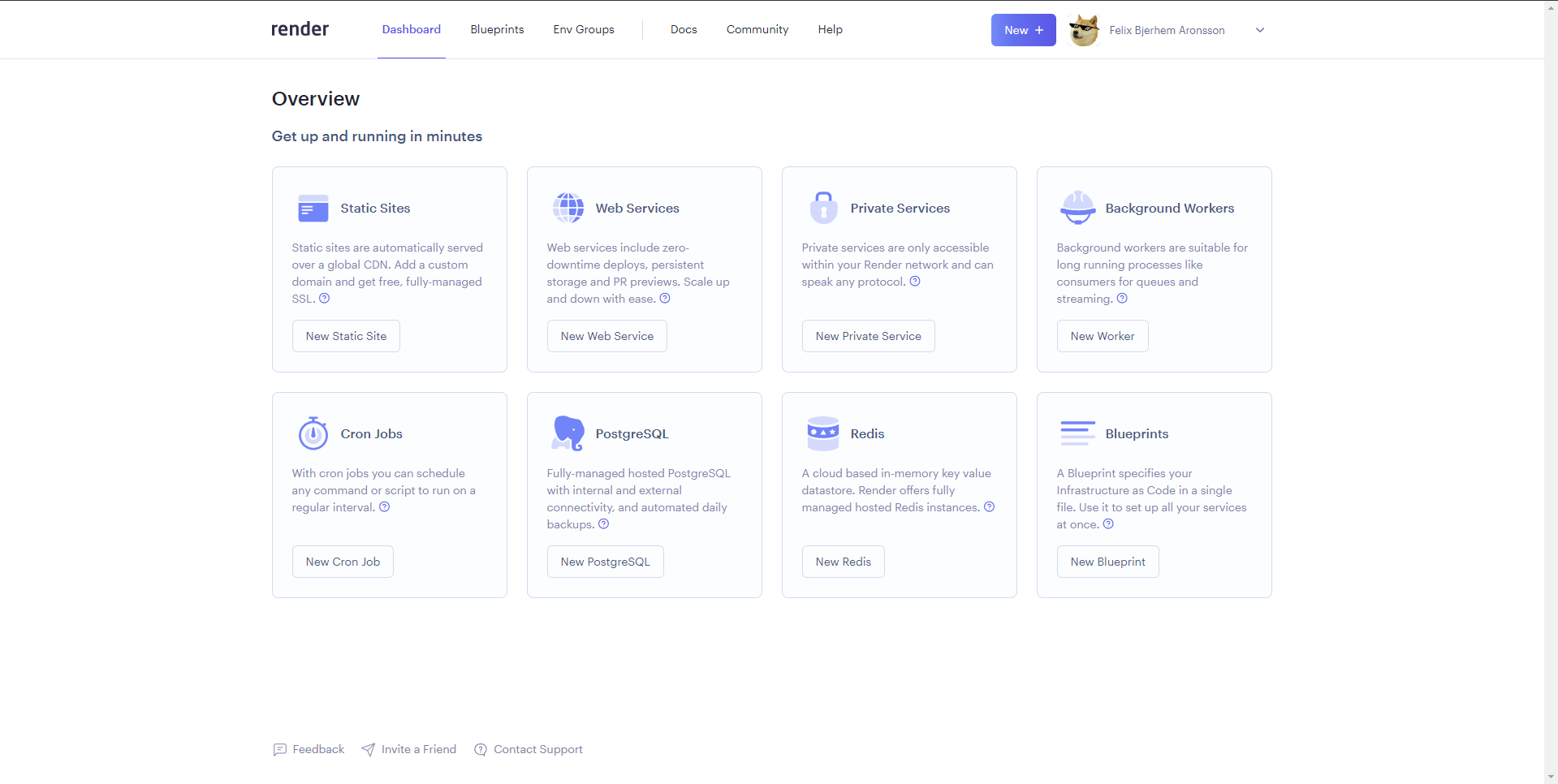Open the Dashboard tab
The height and width of the screenshot is (784, 1558).
(x=412, y=29)
